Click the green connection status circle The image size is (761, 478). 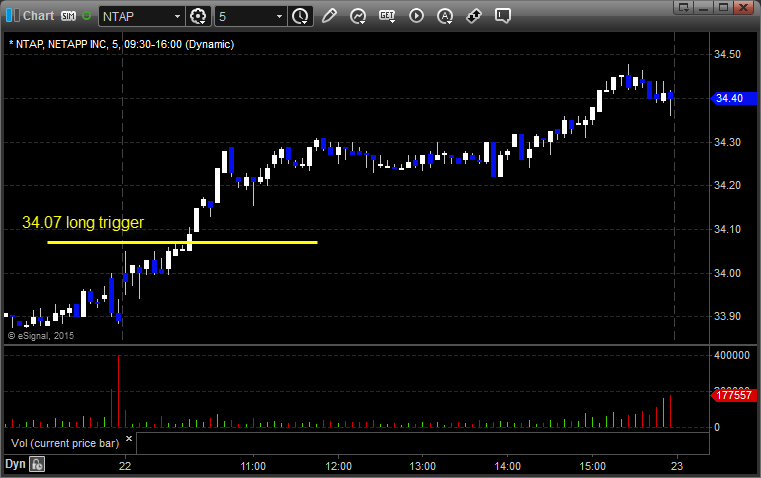[x=86, y=16]
